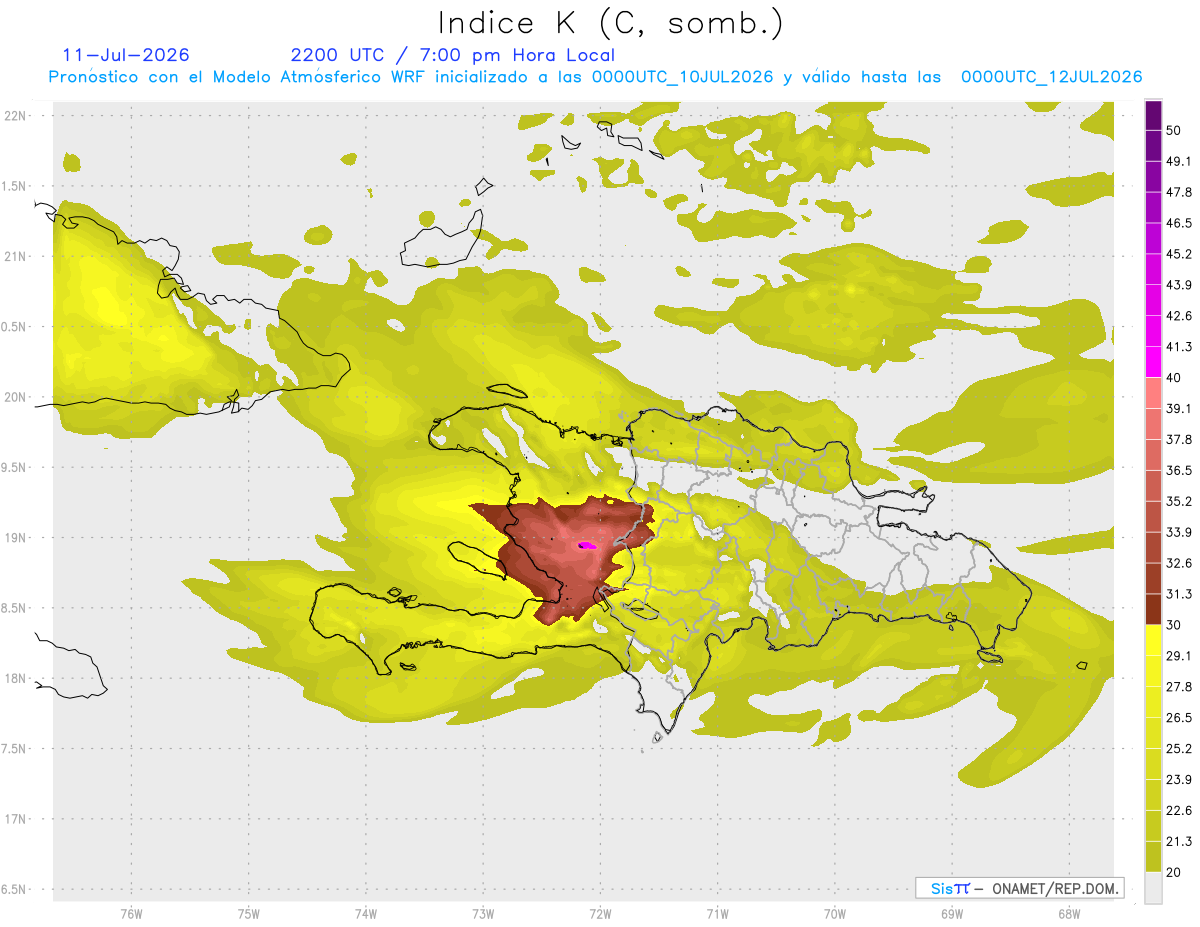The height and width of the screenshot is (927, 1200).
Task: Click the colorbar label "49.1"
Action: (1178, 161)
